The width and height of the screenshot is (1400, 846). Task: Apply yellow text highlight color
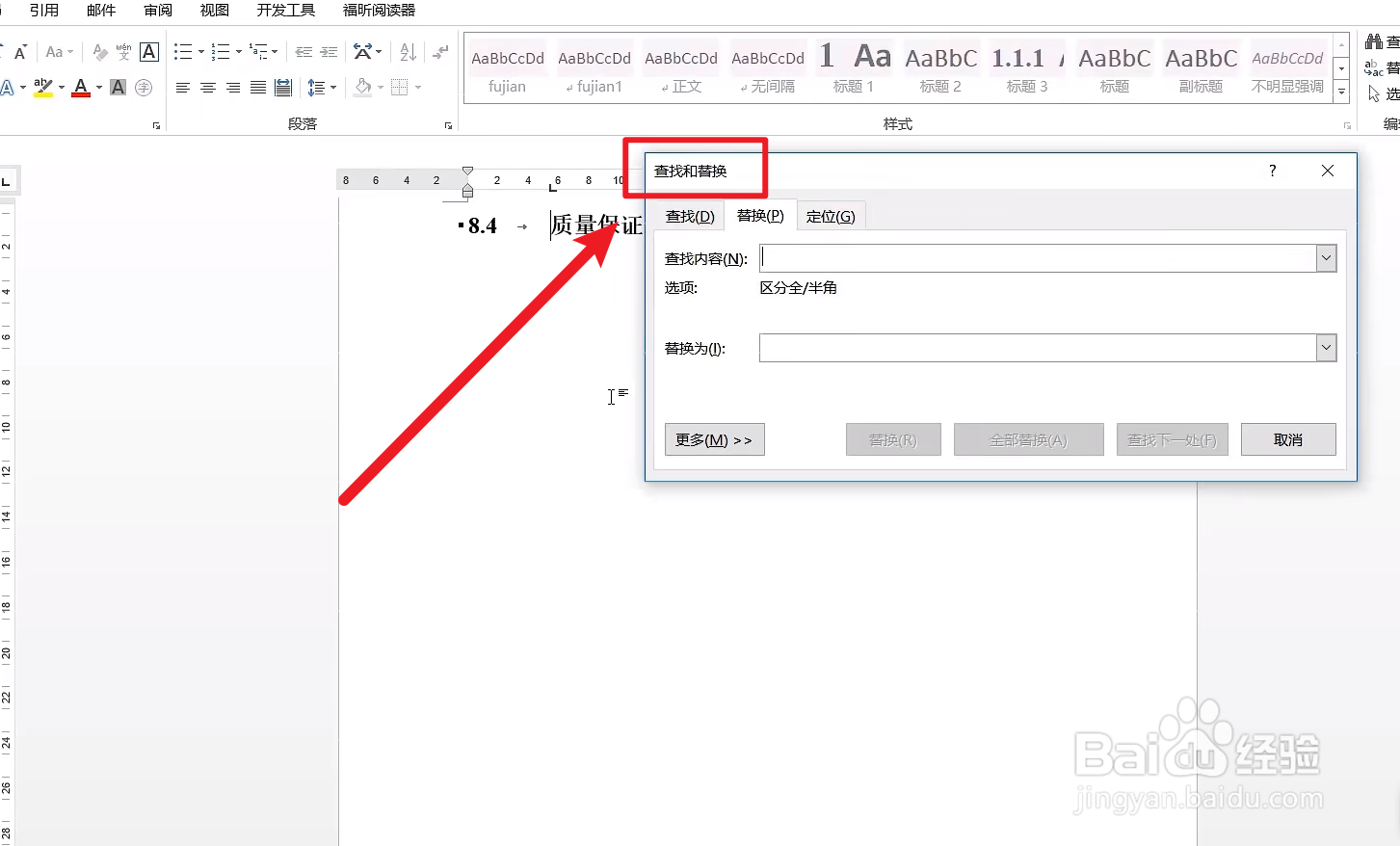42,88
